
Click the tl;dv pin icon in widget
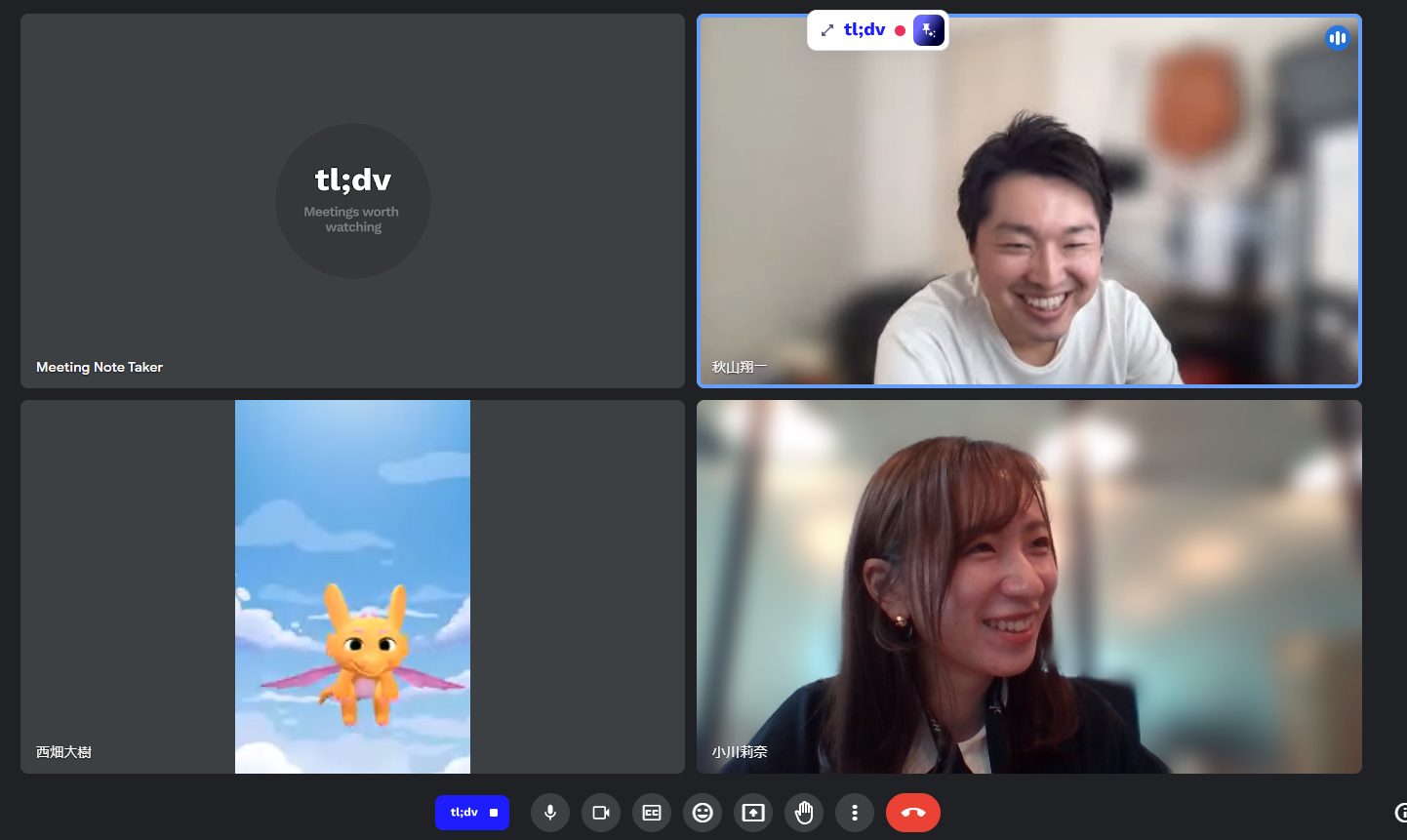click(x=929, y=30)
